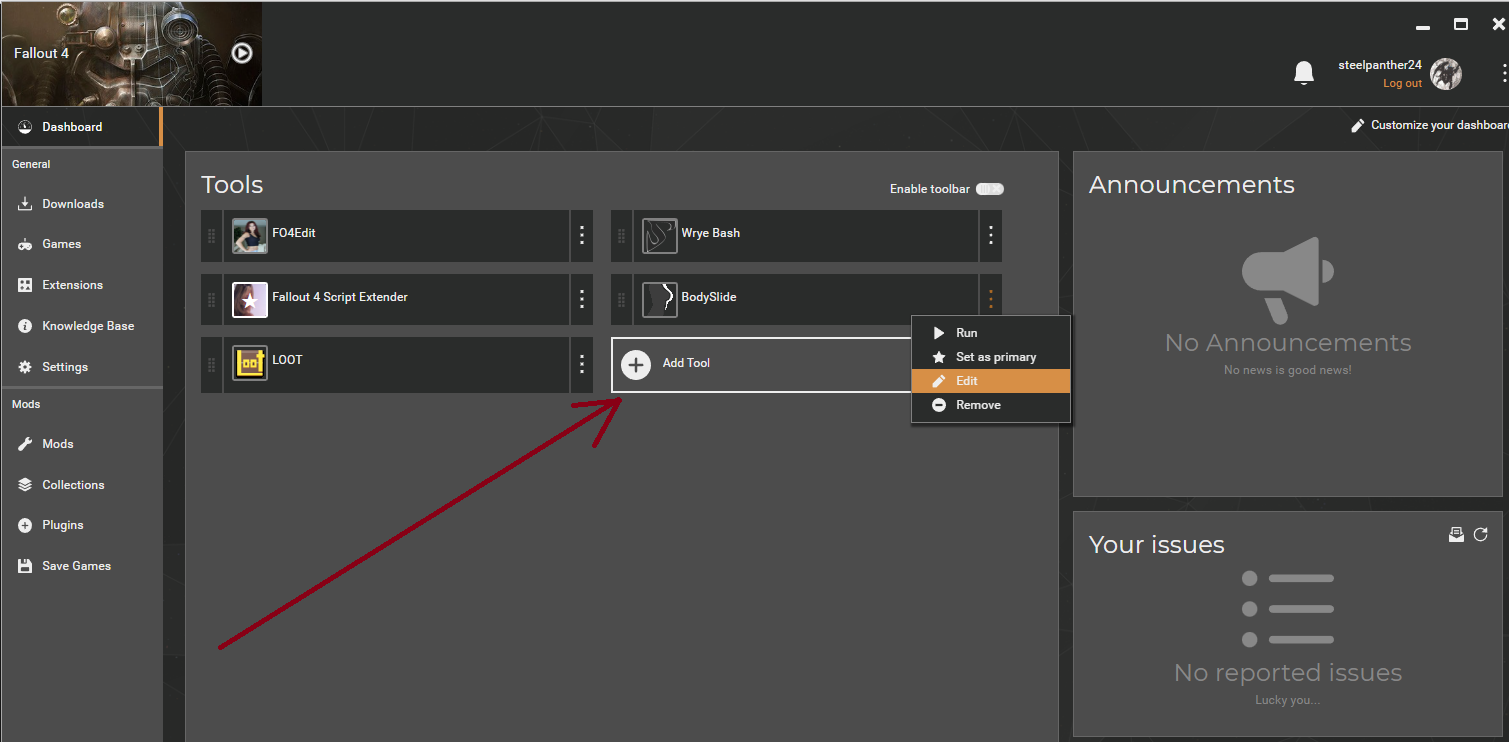1509x742 pixels.
Task: Open Save Games in the sidebar
Action: tap(81, 566)
